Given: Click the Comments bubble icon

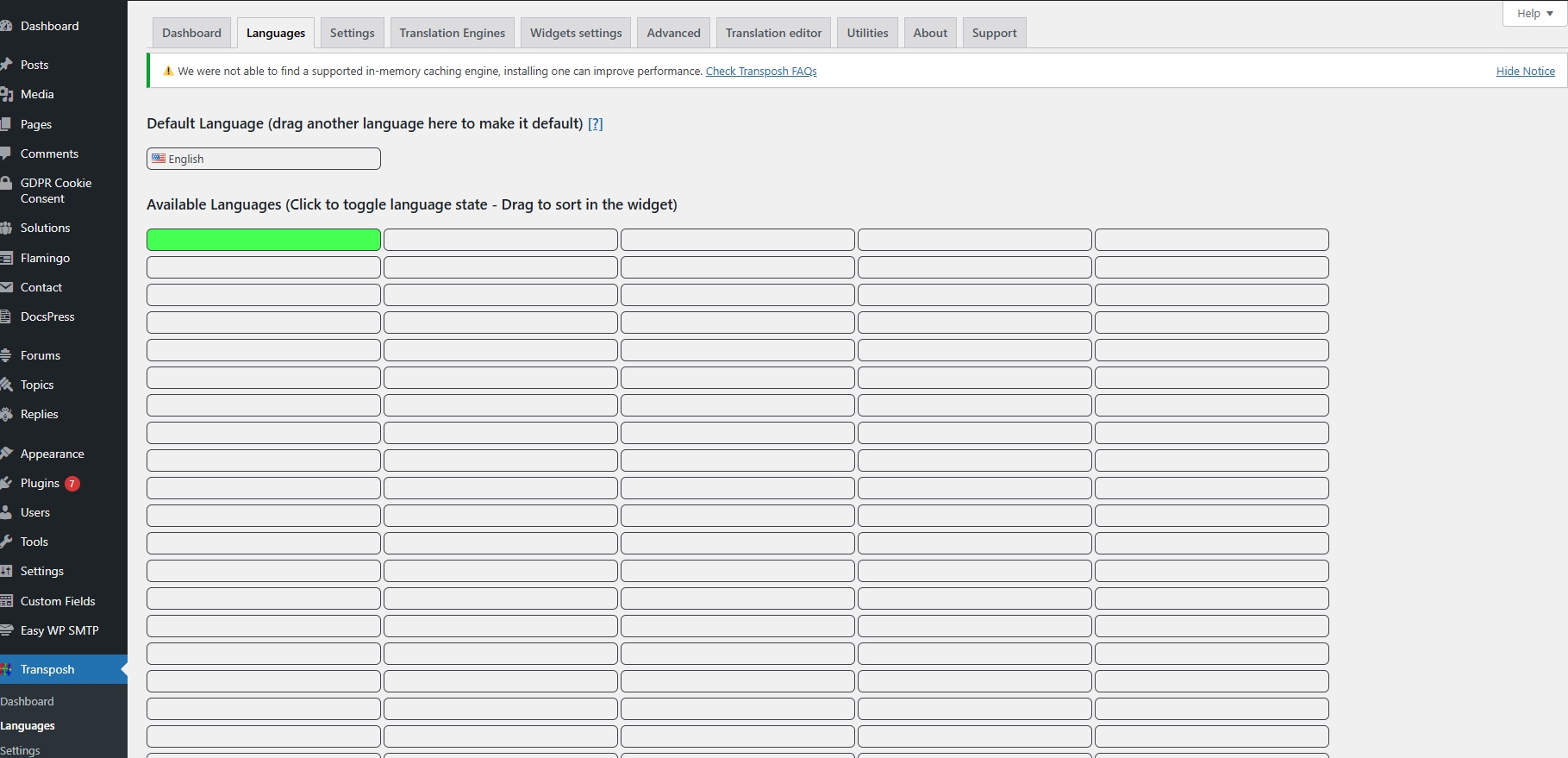Looking at the screenshot, I should 7,153.
